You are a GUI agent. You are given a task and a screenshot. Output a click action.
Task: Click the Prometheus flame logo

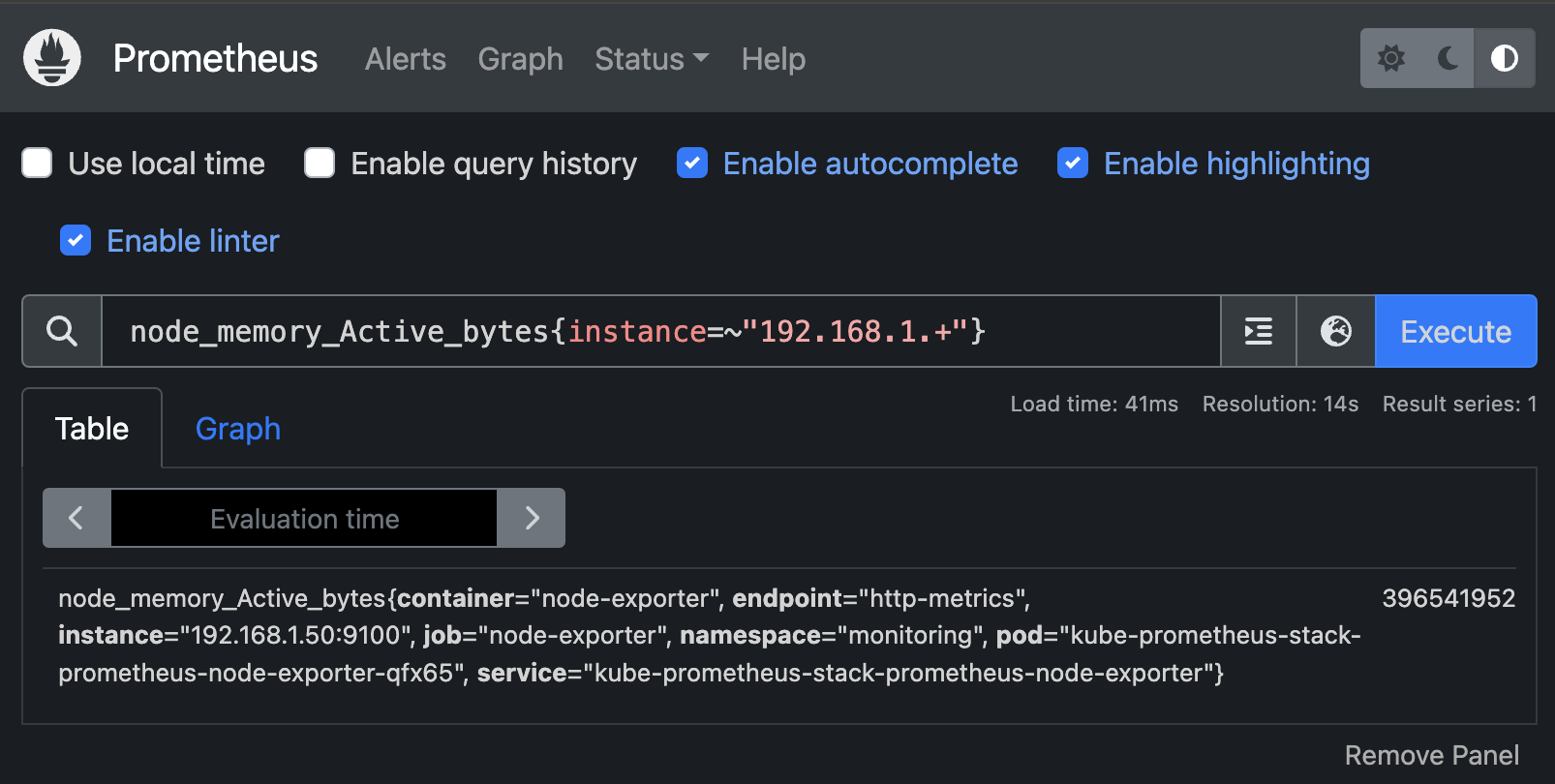tap(52, 58)
